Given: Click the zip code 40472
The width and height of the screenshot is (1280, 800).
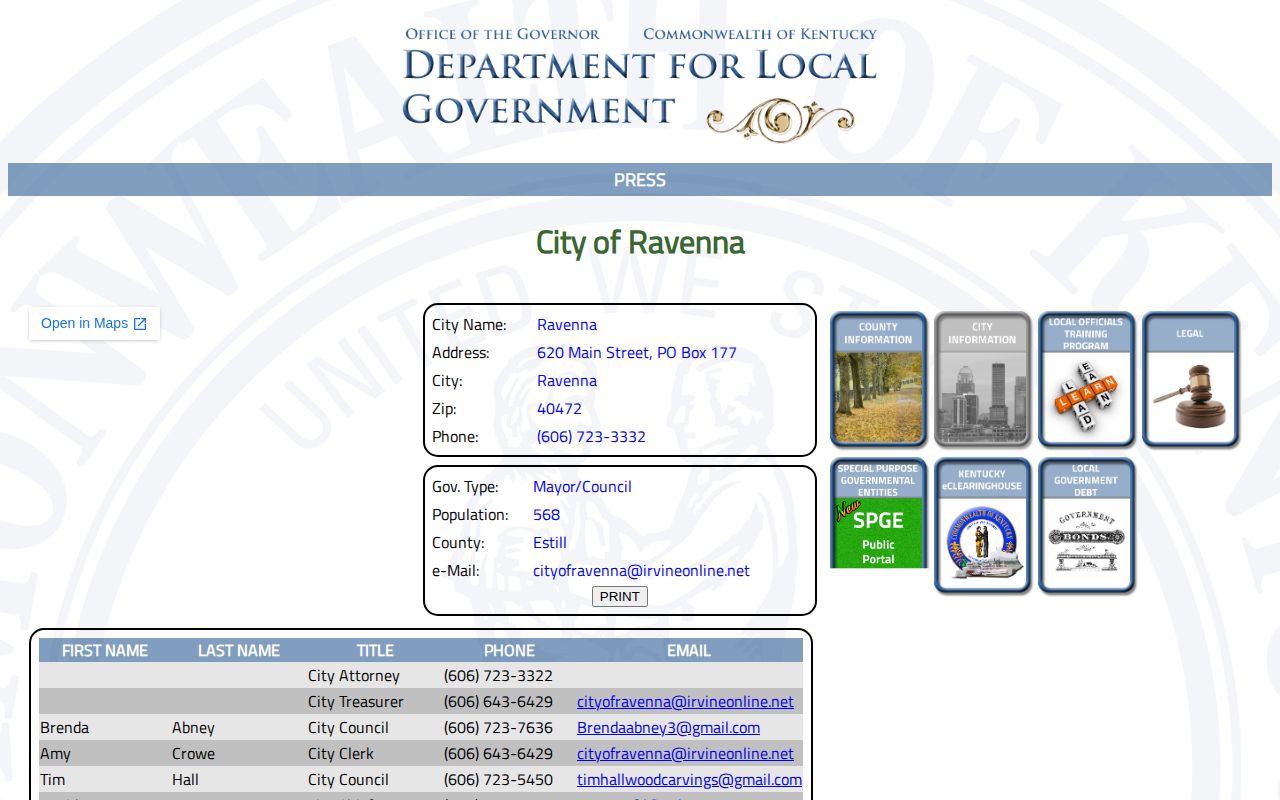Looking at the screenshot, I should (x=559, y=409).
